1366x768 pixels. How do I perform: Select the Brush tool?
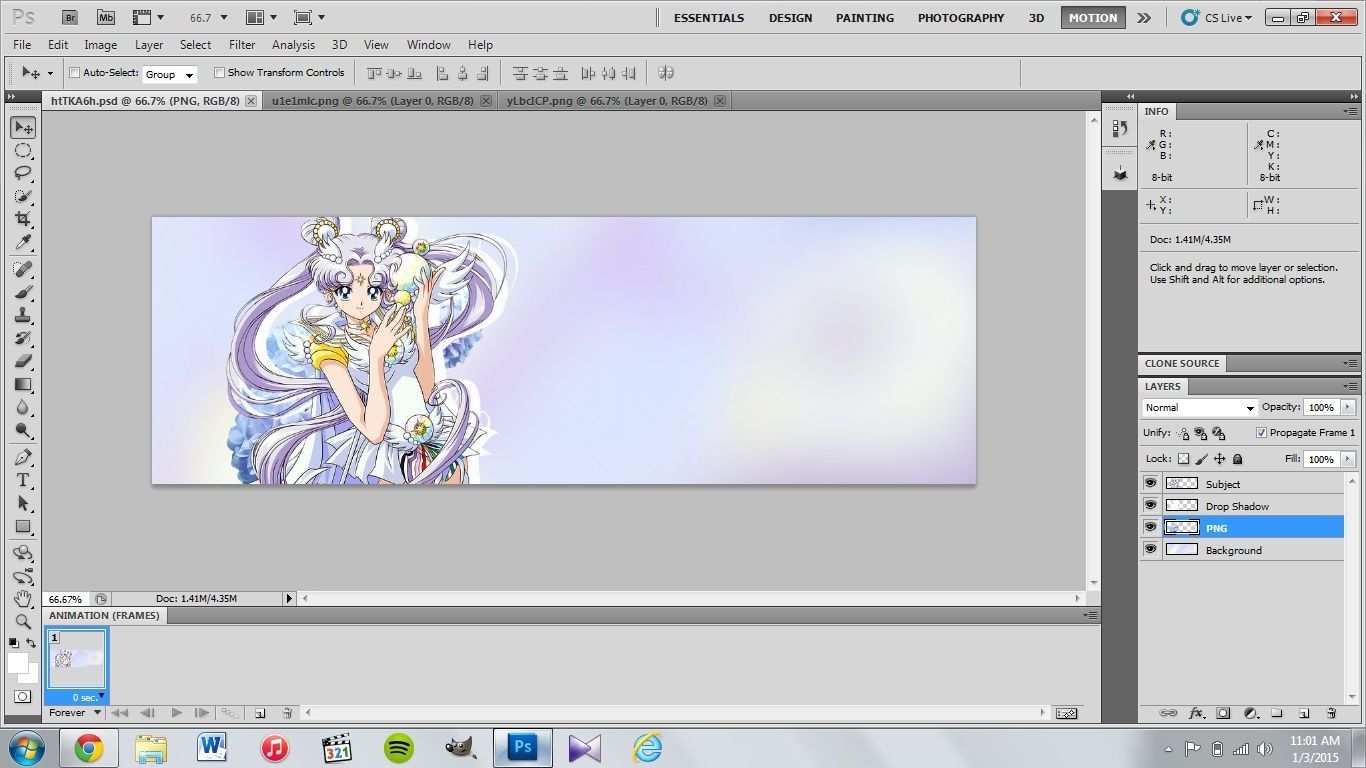[23, 293]
